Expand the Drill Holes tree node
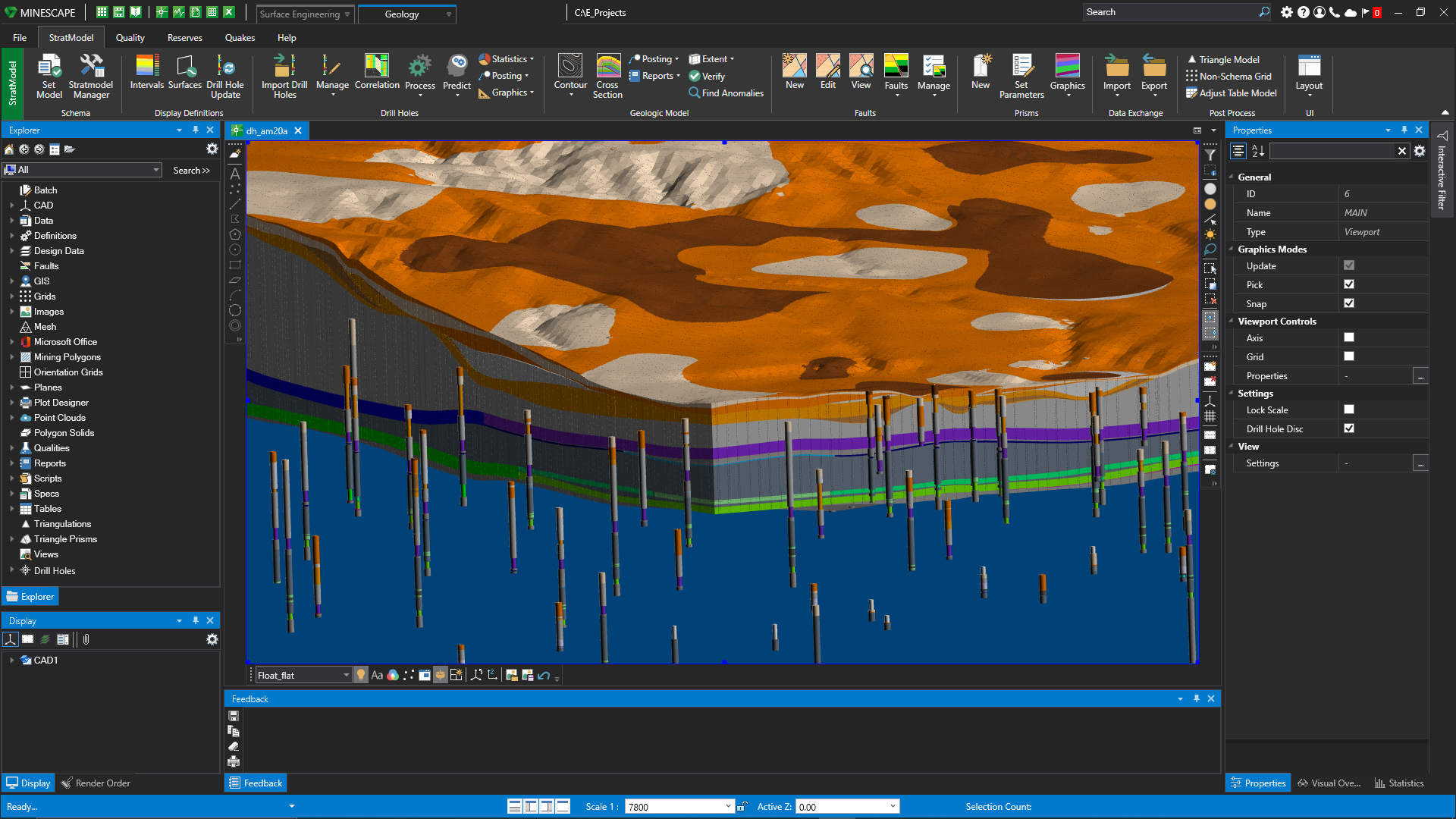This screenshot has height=819, width=1456. [12, 570]
